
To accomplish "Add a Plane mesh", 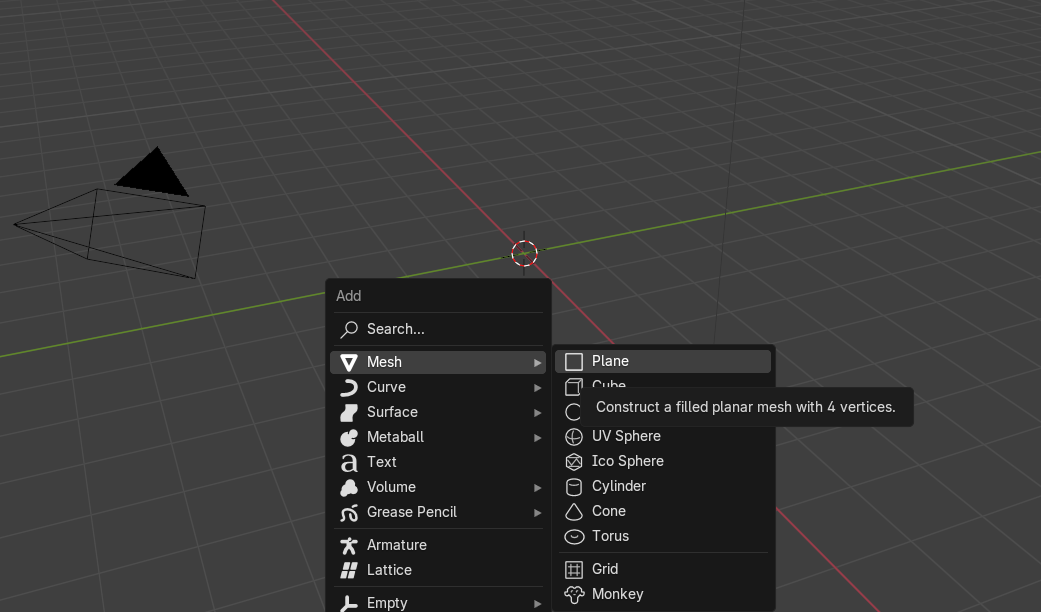I will point(663,362).
